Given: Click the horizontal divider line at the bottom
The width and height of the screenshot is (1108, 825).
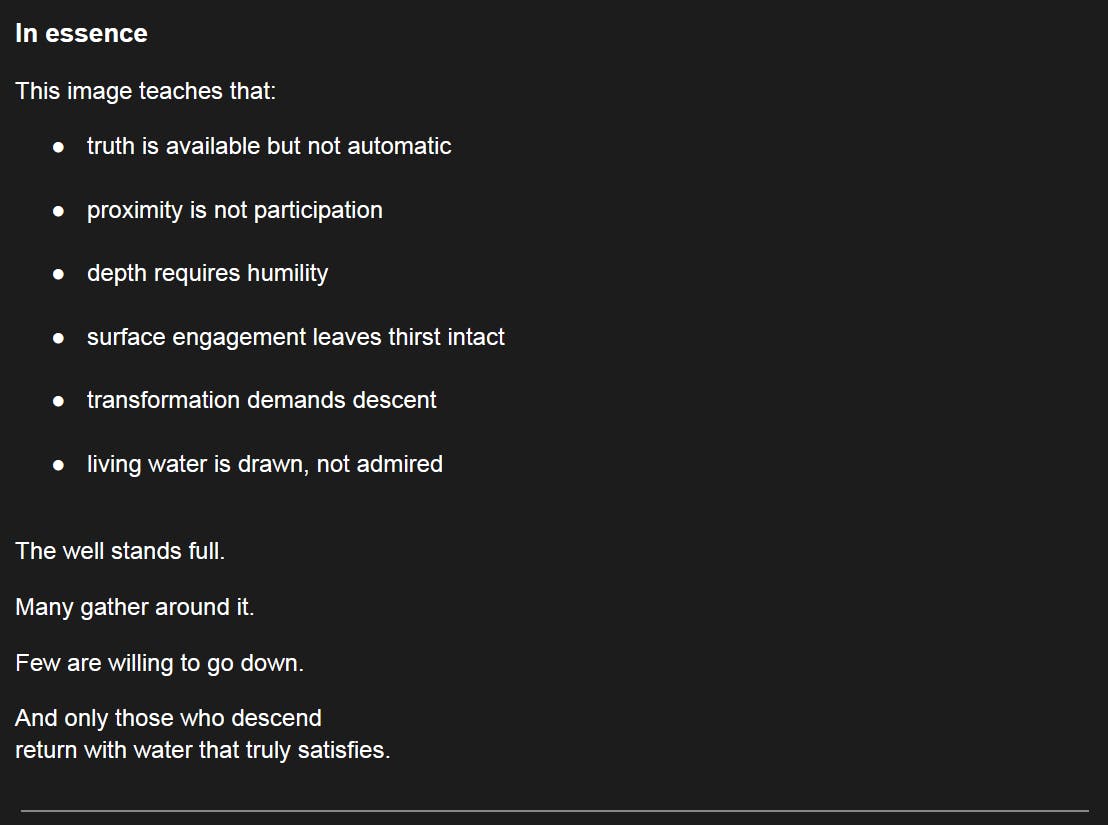Looking at the screenshot, I should [554, 810].
